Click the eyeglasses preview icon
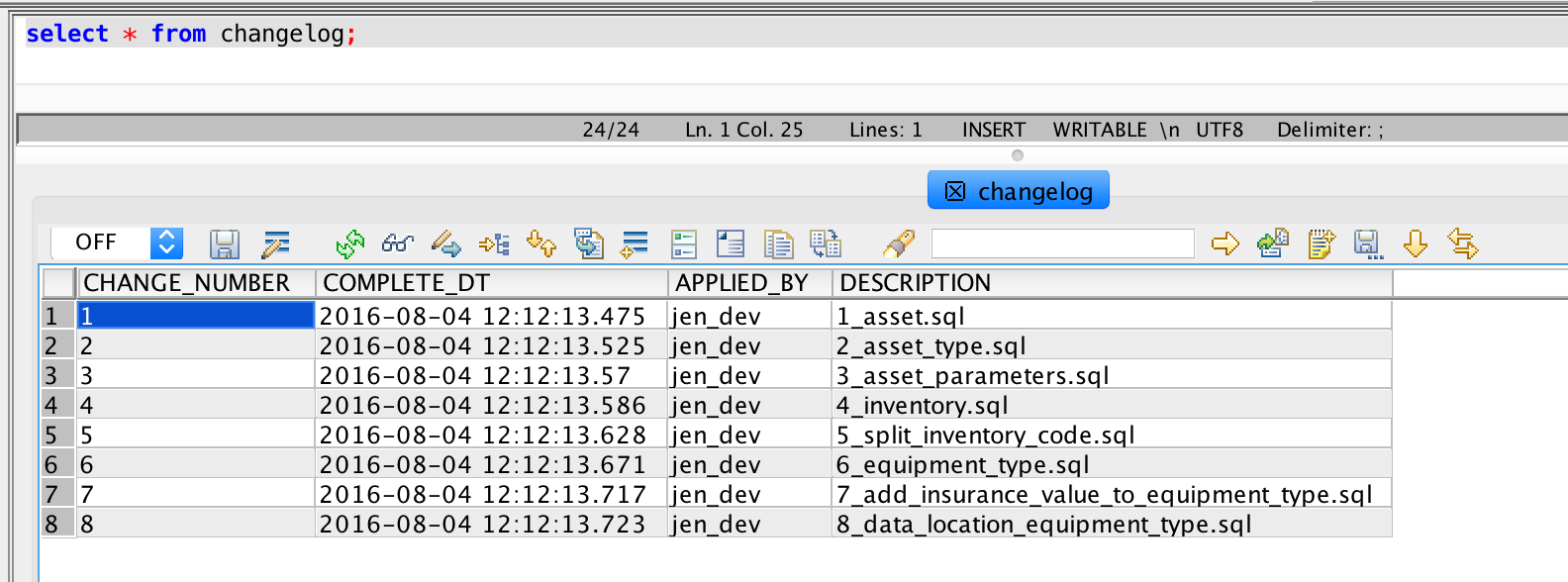This screenshot has height=582, width=1568. [x=397, y=243]
